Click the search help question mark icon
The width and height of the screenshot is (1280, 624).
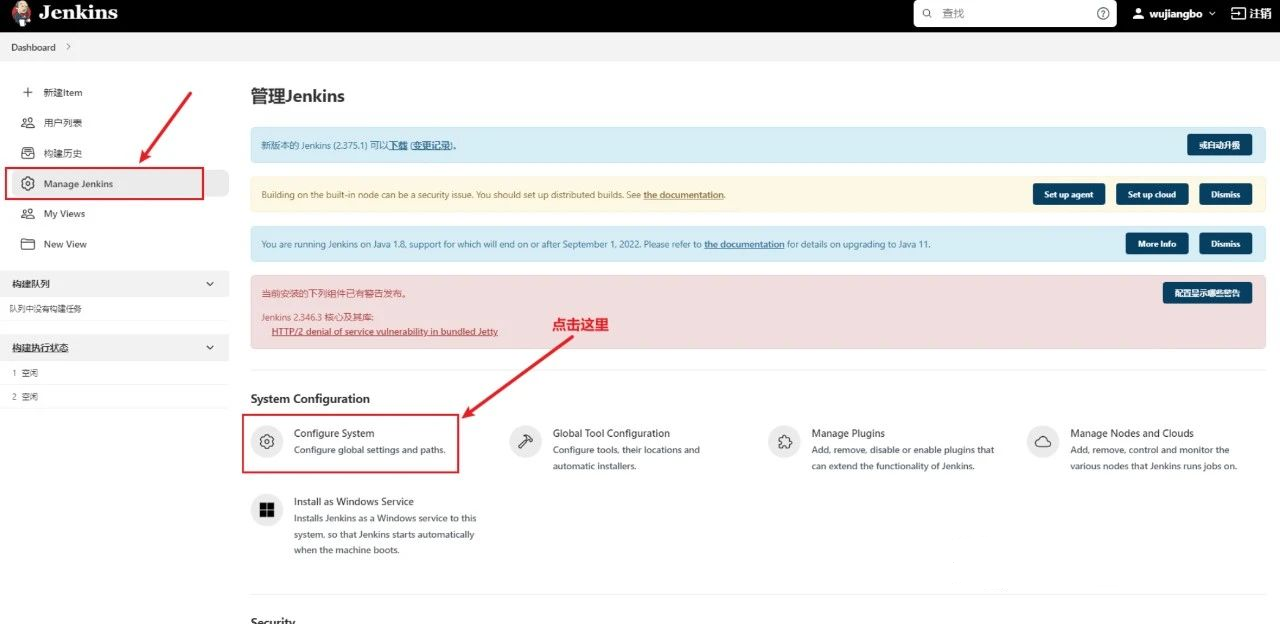(1103, 14)
